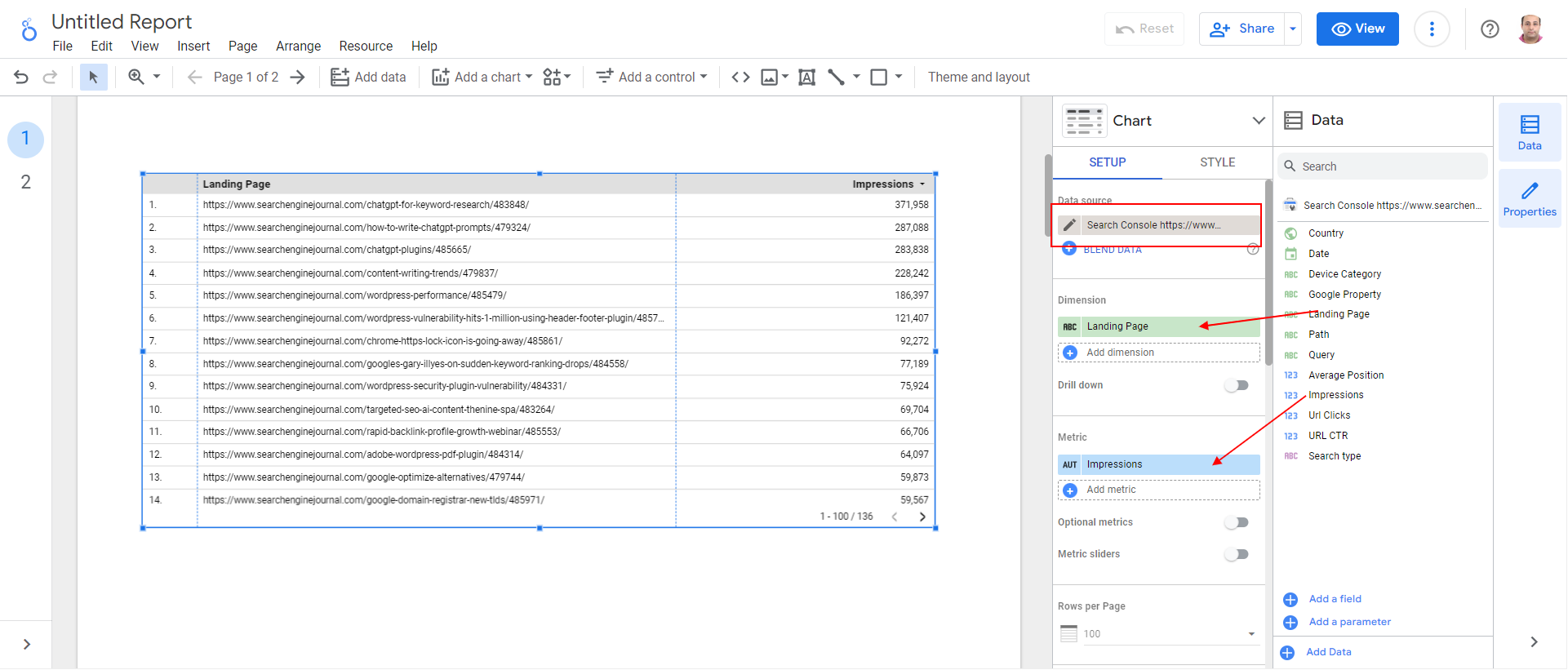
Task: Enable Optional metrics switch
Action: tap(1237, 522)
